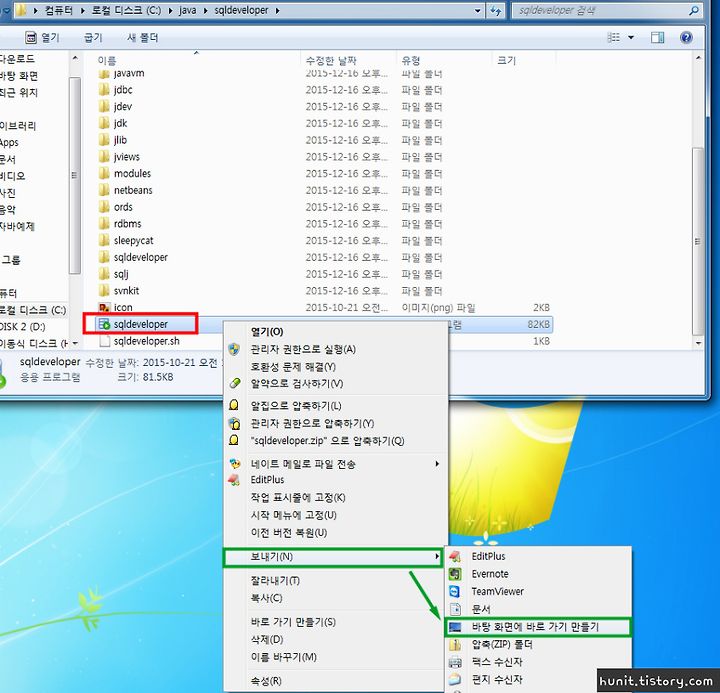The image size is (720, 693).
Task: Send to EditPlus in the submenu
Action: (x=488, y=556)
